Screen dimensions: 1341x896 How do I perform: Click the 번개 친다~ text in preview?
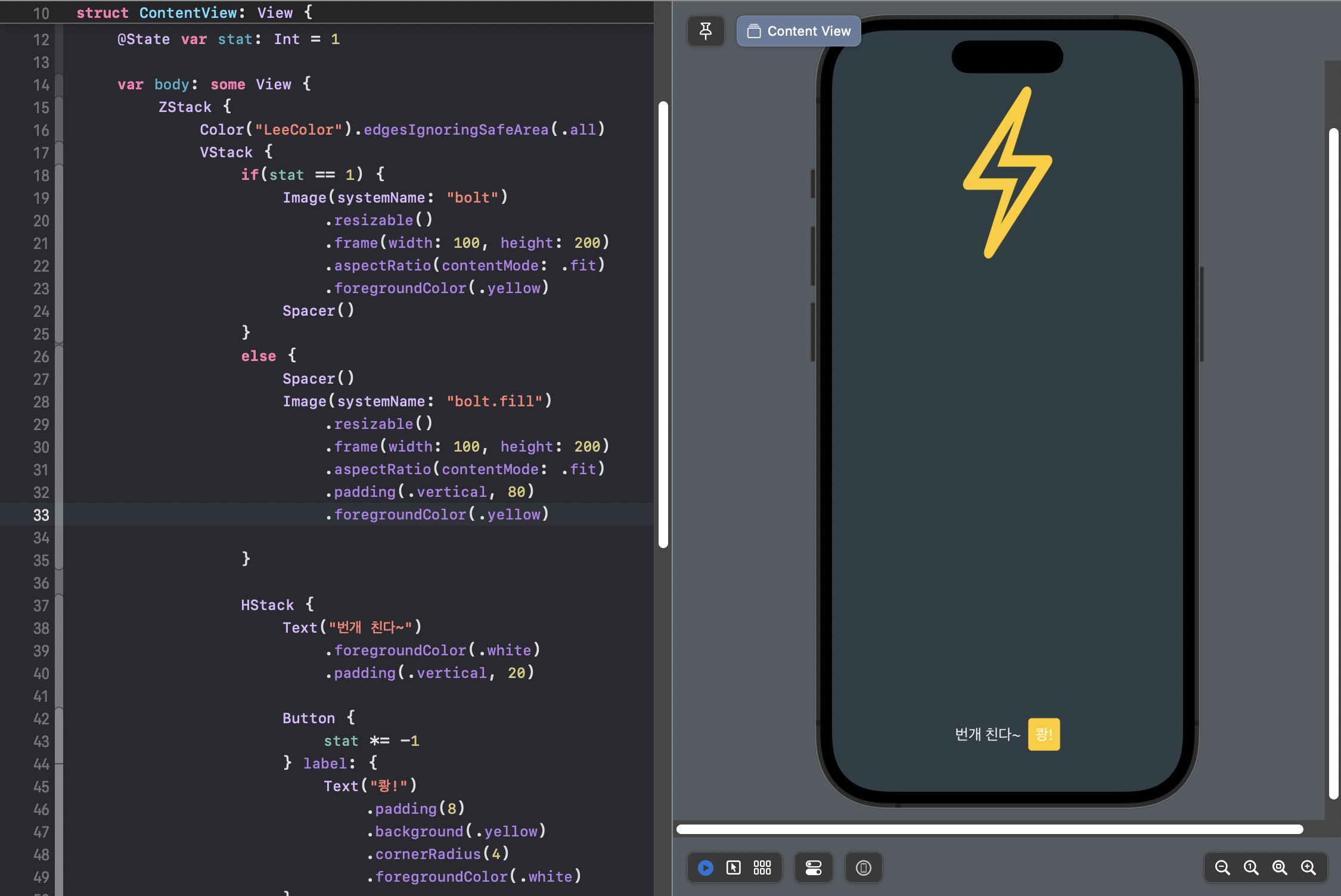point(987,734)
